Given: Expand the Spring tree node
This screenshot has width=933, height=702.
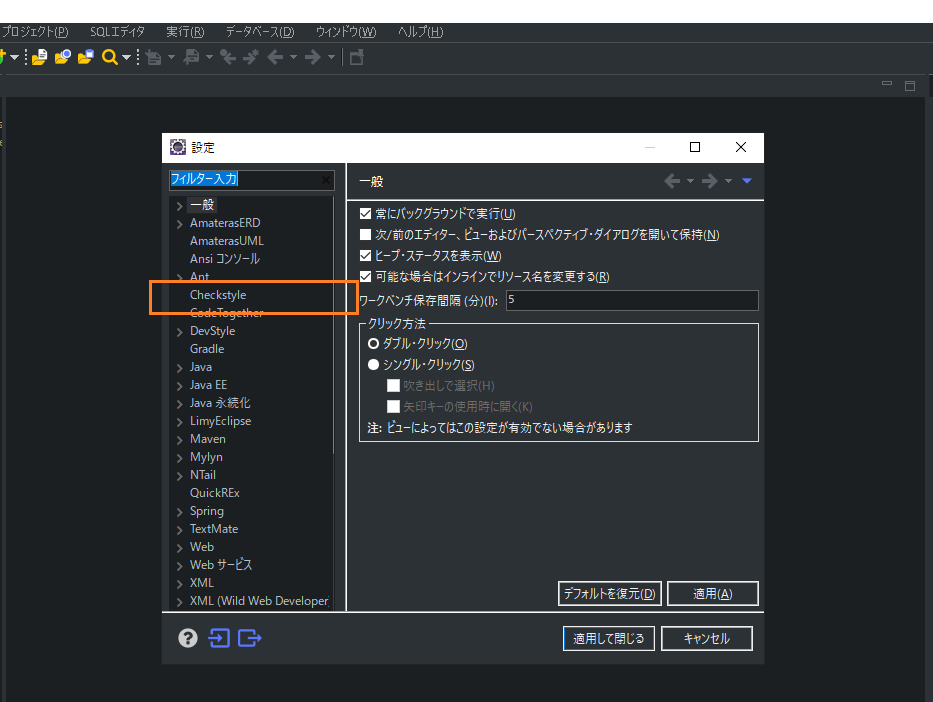Looking at the screenshot, I should point(180,512).
